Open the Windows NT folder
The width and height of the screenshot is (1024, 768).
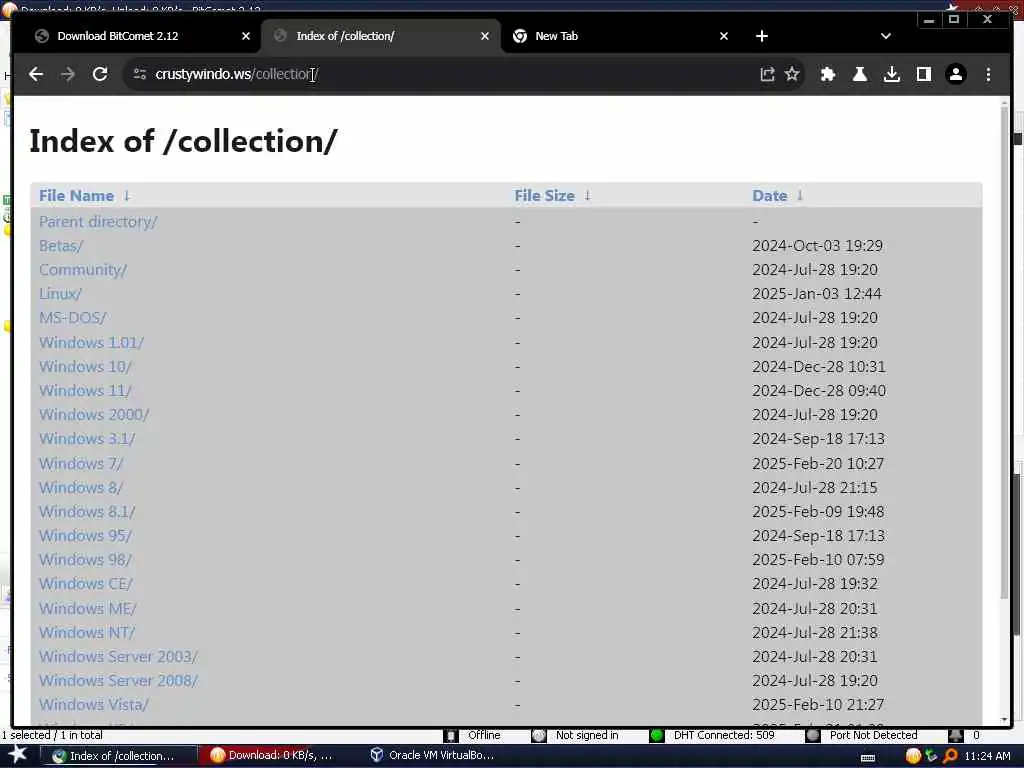(x=87, y=633)
